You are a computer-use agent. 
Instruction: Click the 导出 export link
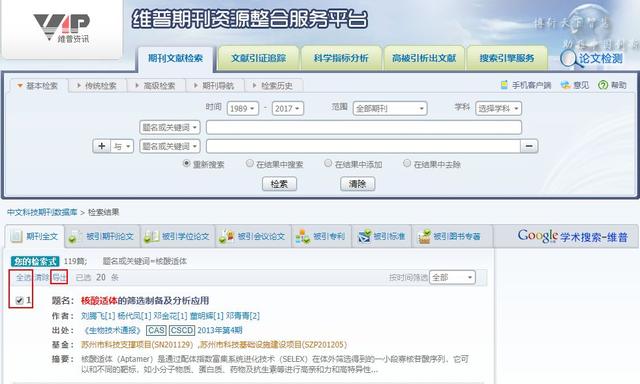click(59, 277)
